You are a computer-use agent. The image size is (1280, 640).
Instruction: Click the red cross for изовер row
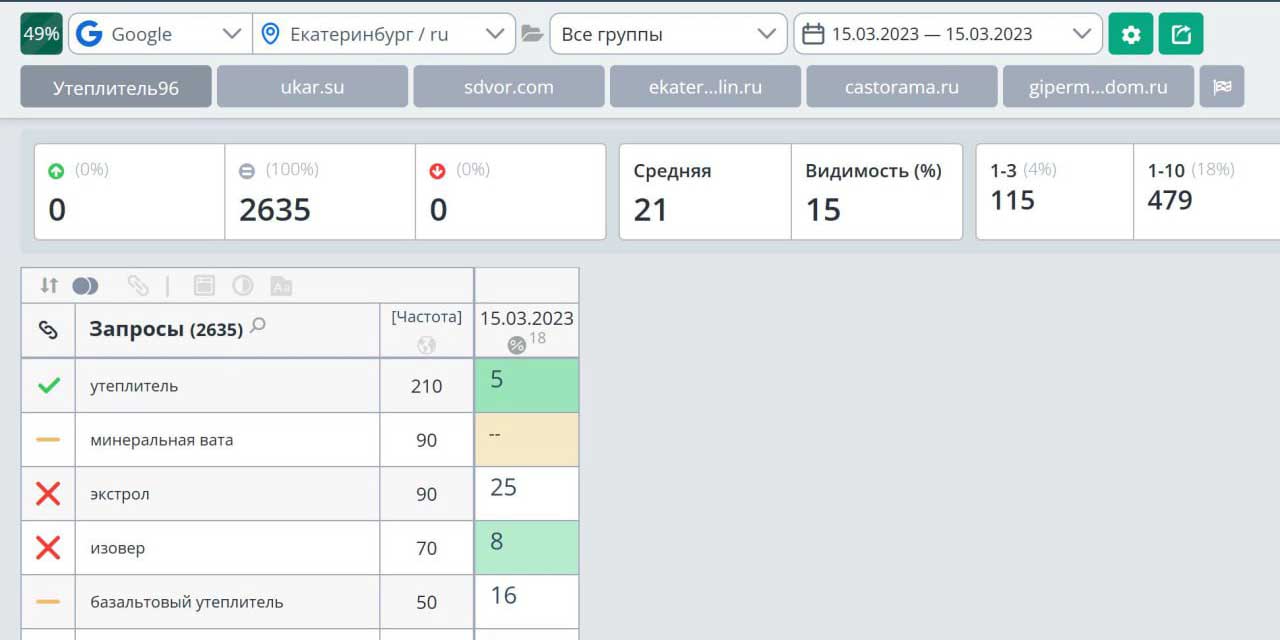point(48,547)
